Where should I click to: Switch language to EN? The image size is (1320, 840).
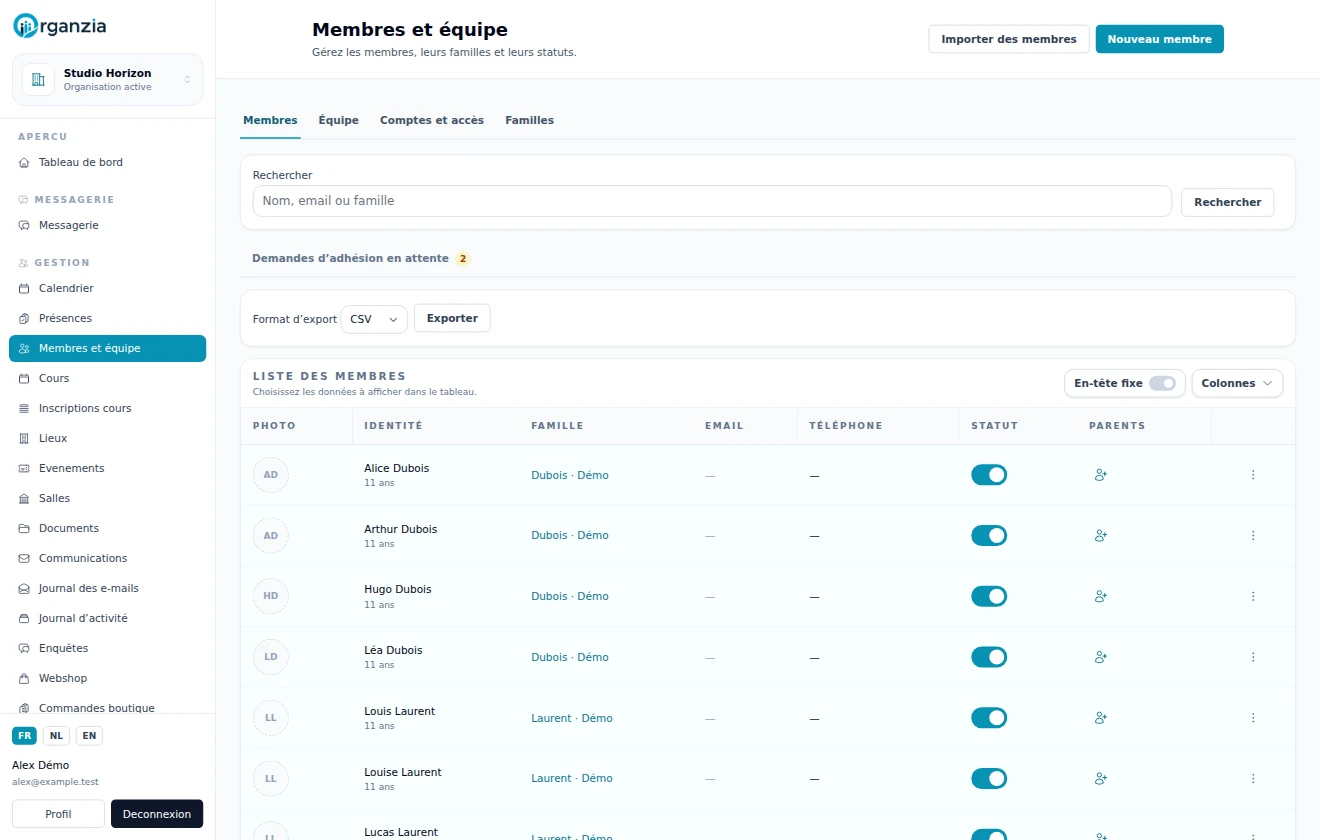coord(89,736)
